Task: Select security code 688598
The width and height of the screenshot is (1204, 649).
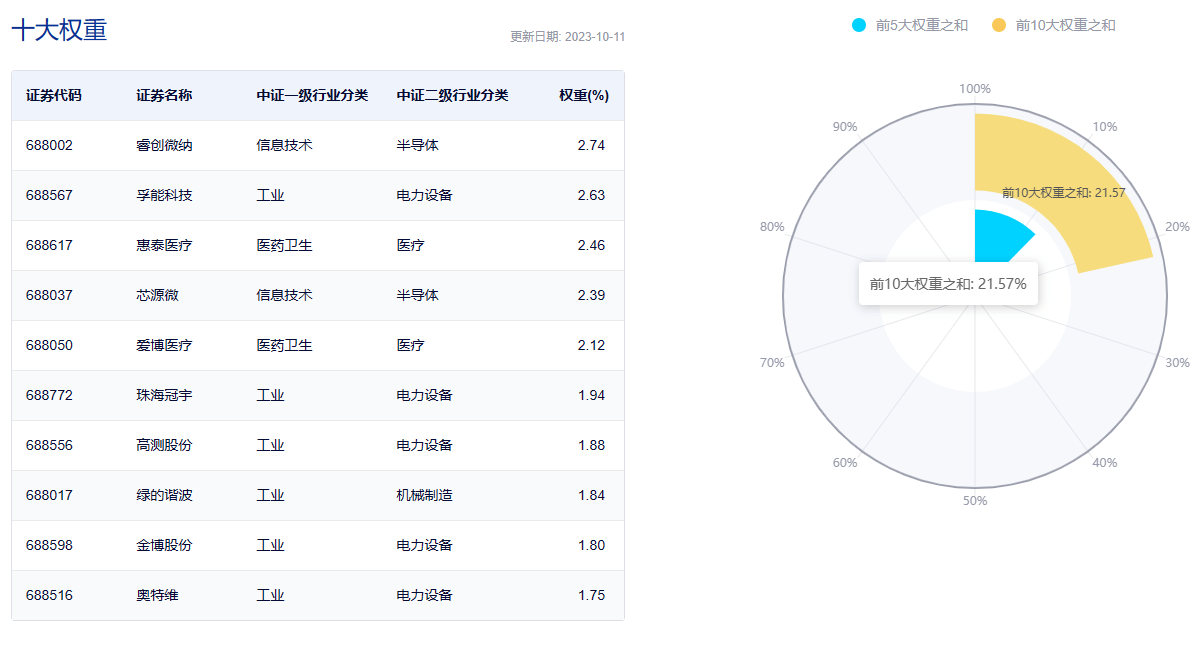Action: tap(49, 545)
